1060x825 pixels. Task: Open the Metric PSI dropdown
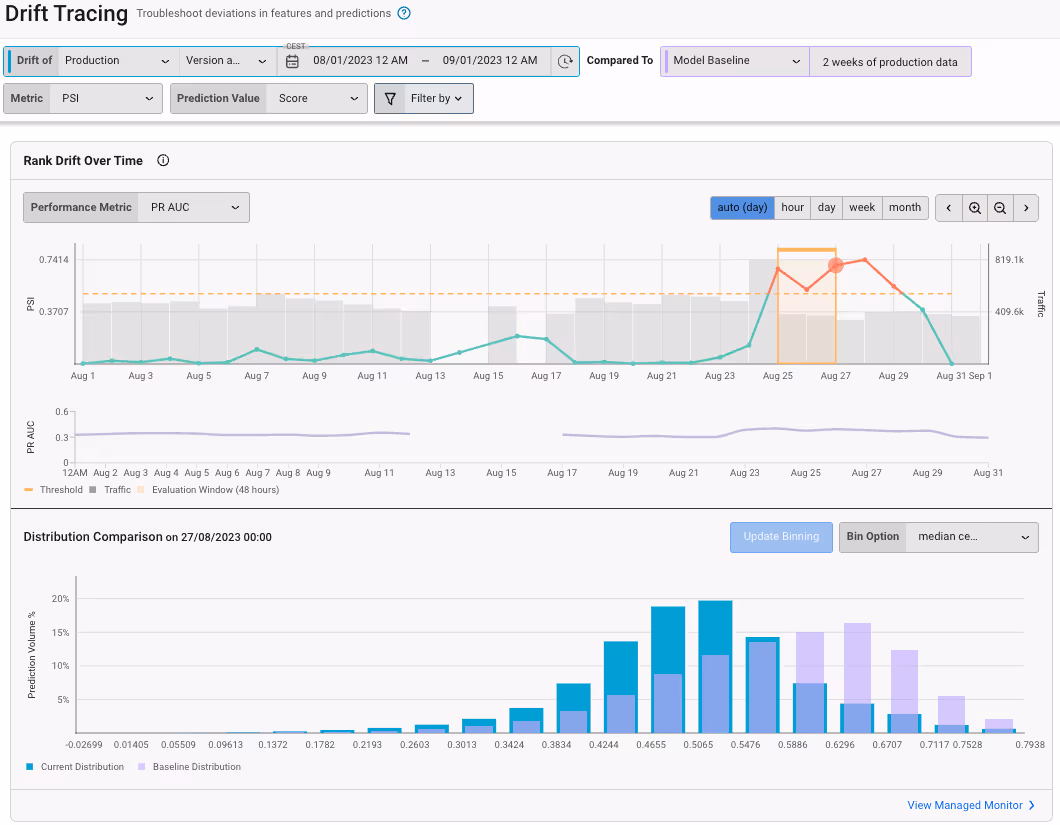coord(83,99)
